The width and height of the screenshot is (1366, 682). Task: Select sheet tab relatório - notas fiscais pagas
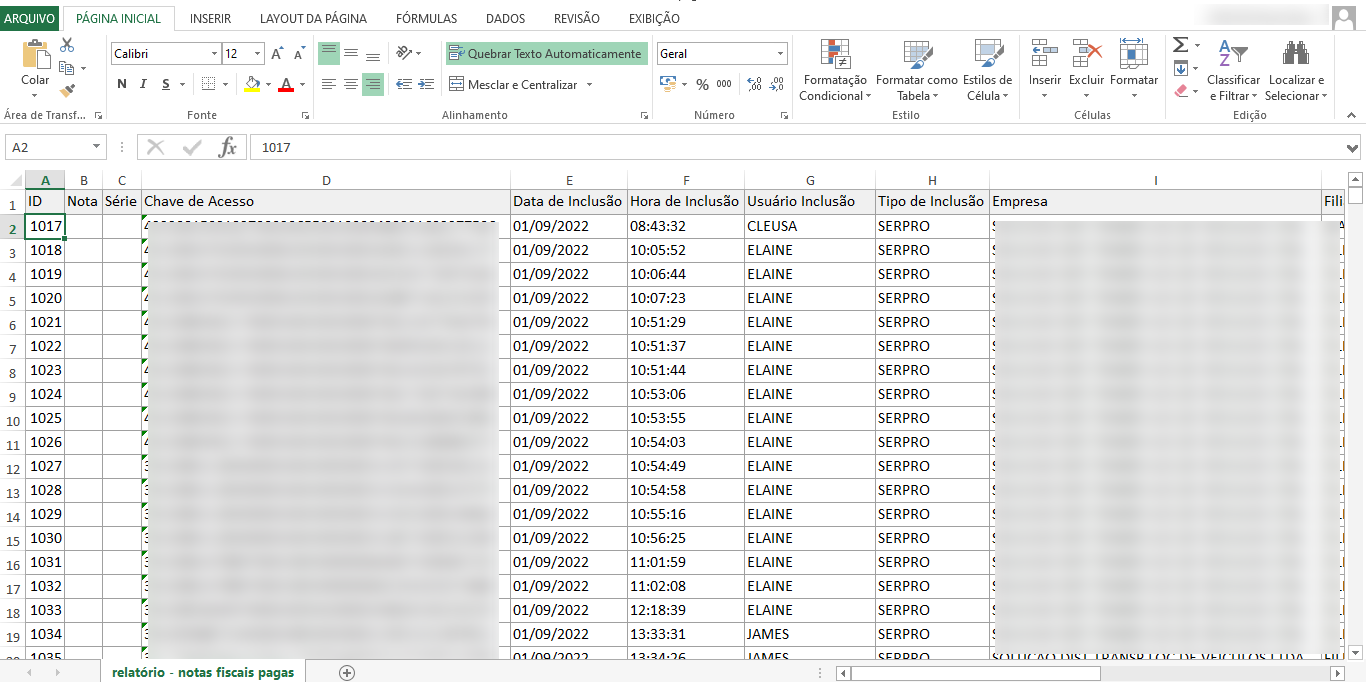203,673
